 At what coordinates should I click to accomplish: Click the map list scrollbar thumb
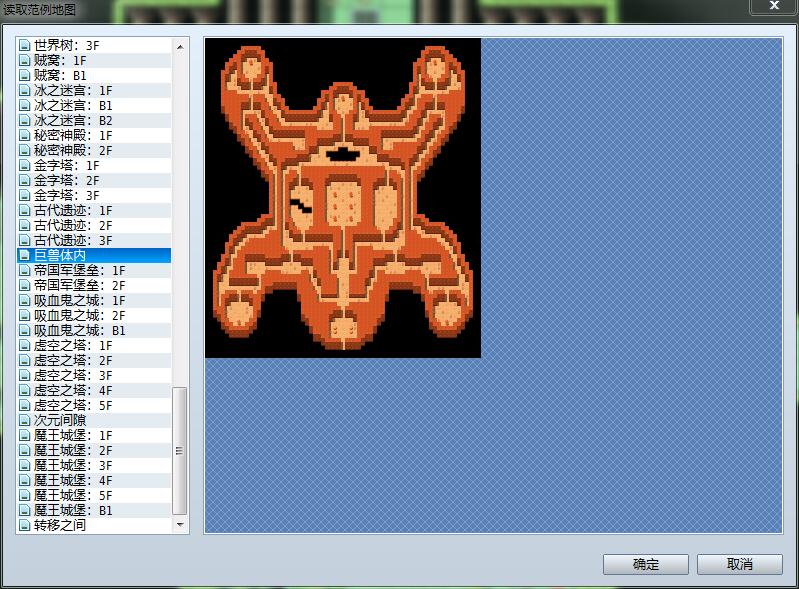[180, 451]
